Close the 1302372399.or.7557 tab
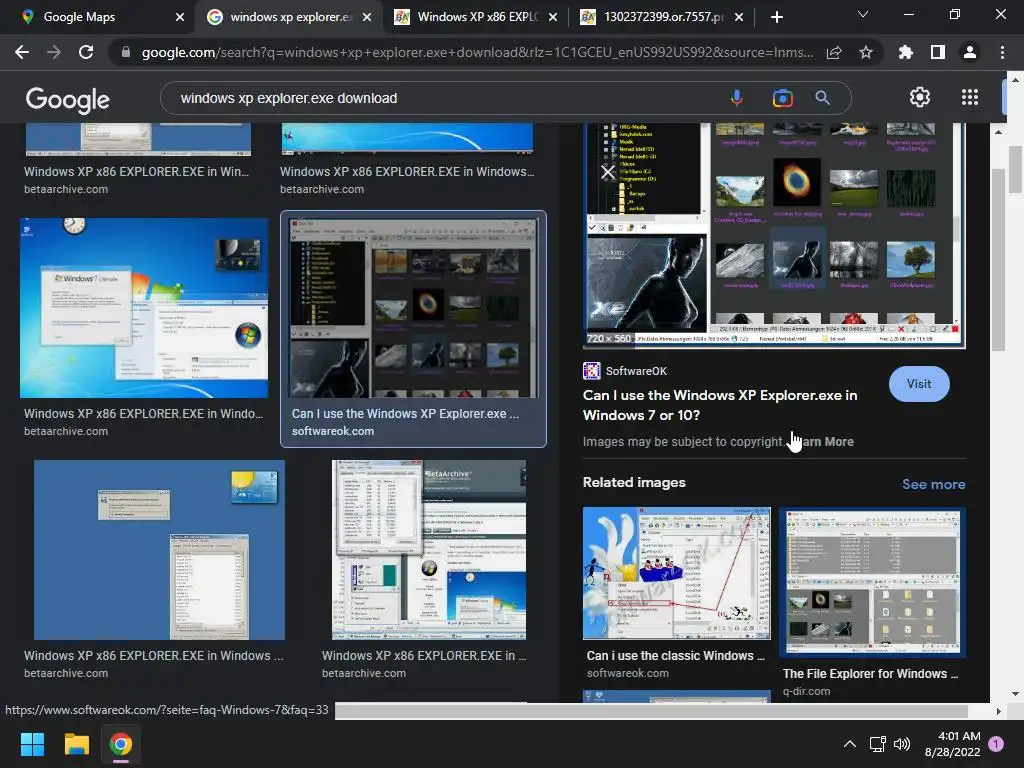 (739, 17)
